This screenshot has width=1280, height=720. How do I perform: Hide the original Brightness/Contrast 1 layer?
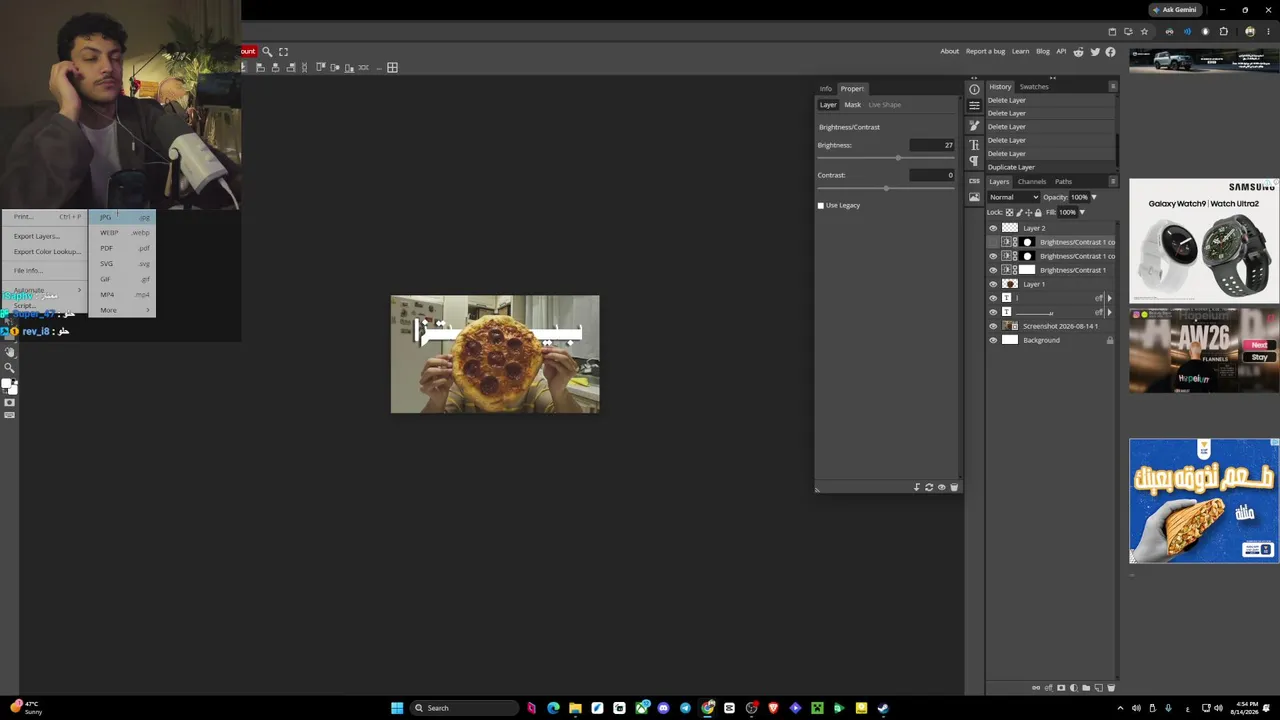[x=993, y=270]
